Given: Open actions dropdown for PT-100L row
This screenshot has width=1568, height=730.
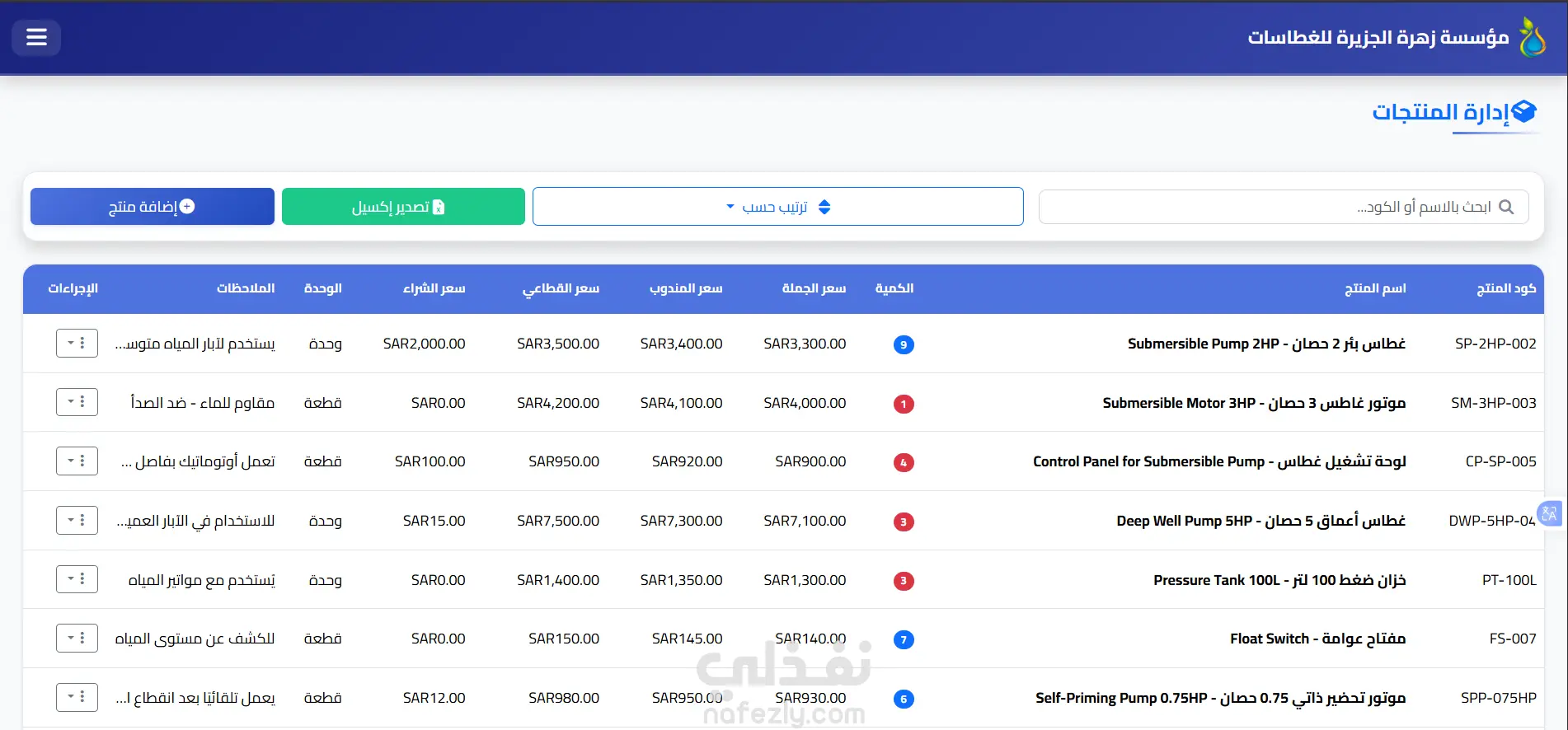Looking at the screenshot, I should tap(77, 579).
